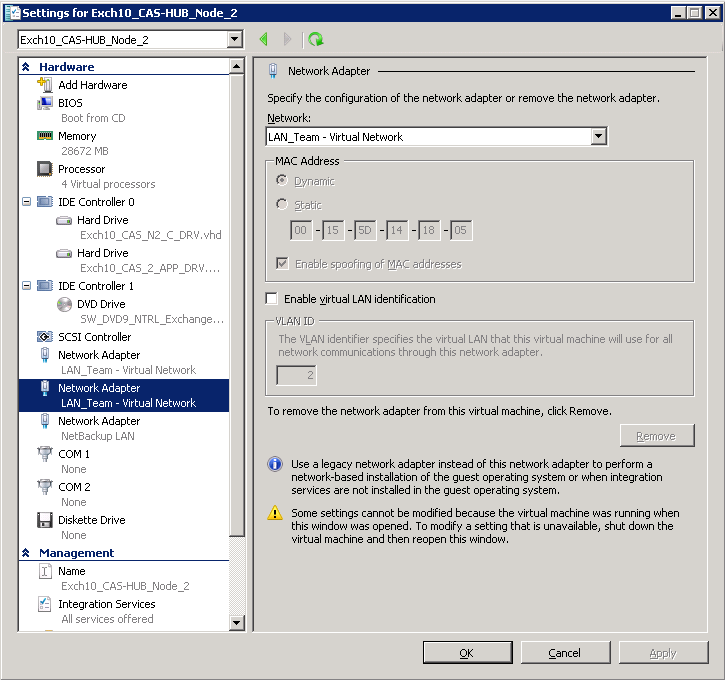Open the virtual machine selector dropdown

(130, 40)
